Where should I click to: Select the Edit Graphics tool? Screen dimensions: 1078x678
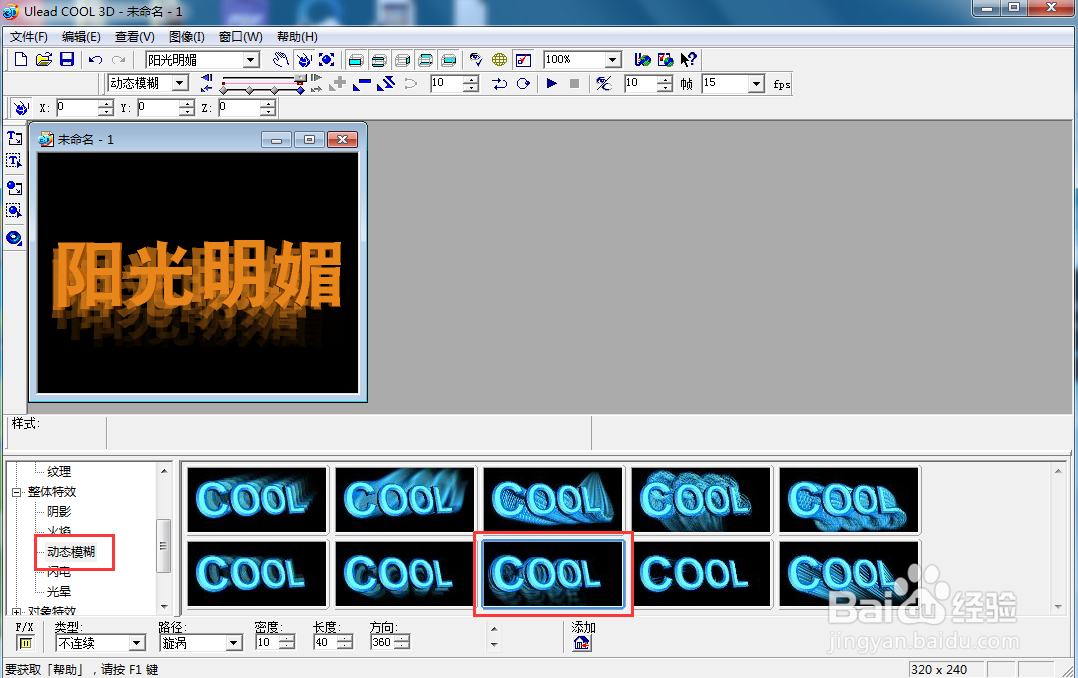[x=14, y=210]
